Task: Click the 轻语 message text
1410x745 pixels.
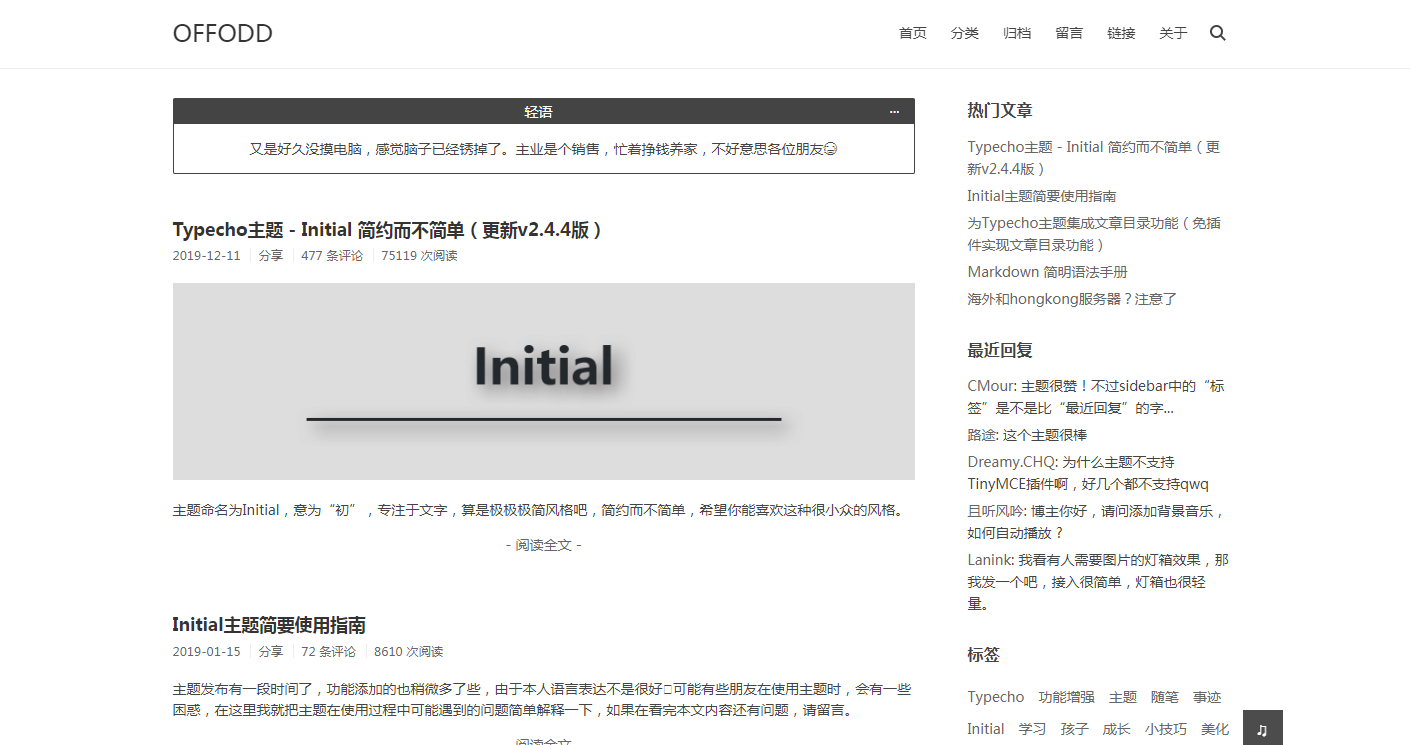Action: pos(543,149)
